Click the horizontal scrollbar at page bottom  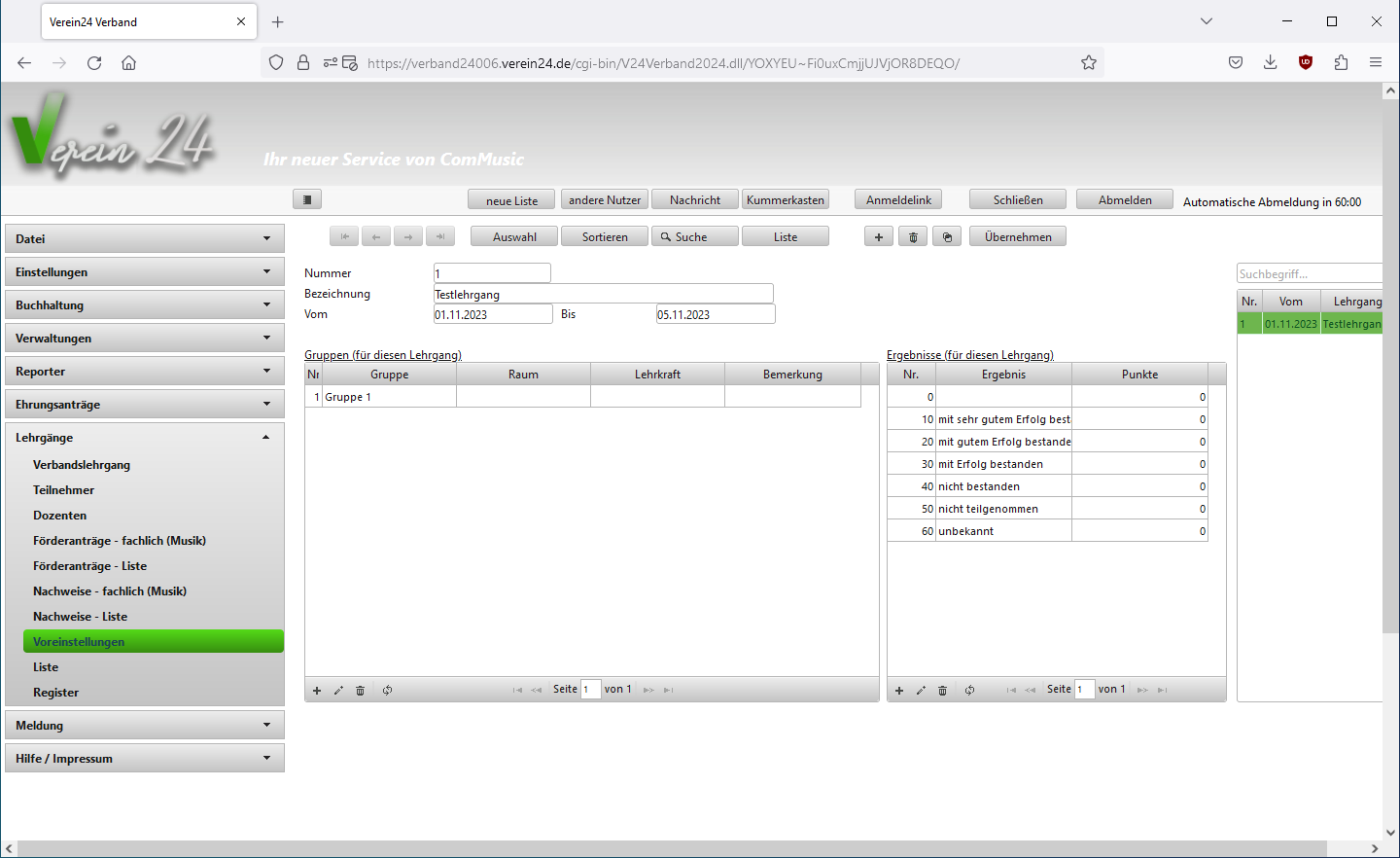(x=671, y=848)
